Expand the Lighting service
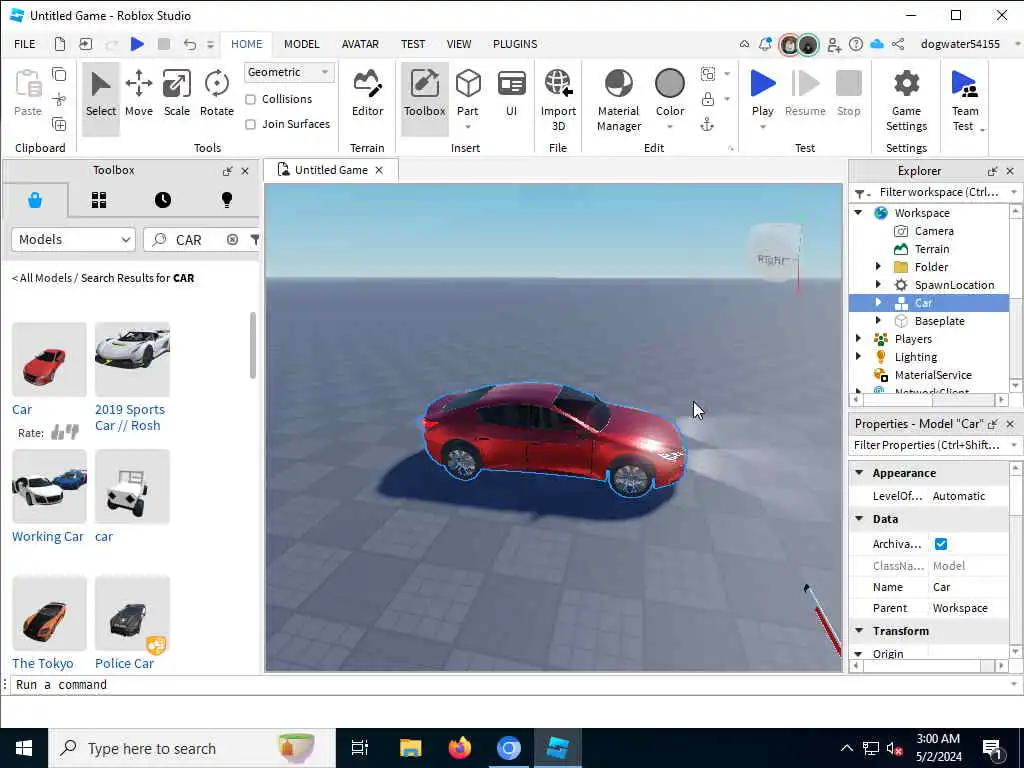The height and width of the screenshot is (768, 1024). tap(858, 357)
